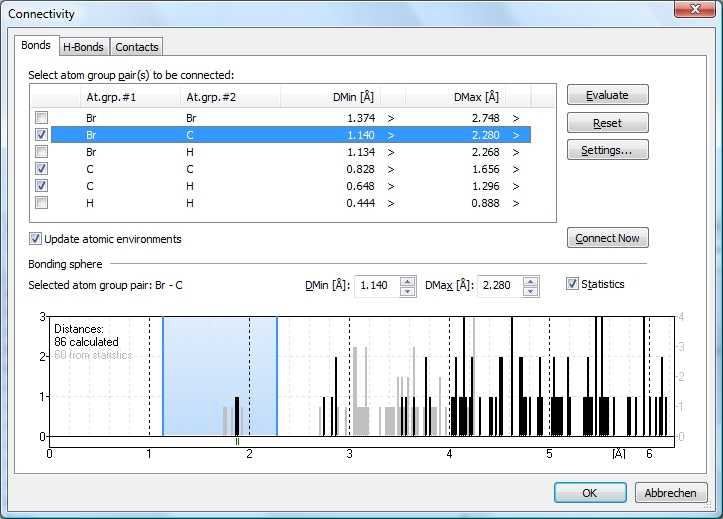Switch to the H-Bonds tab
This screenshot has width=723, height=519.
point(83,47)
